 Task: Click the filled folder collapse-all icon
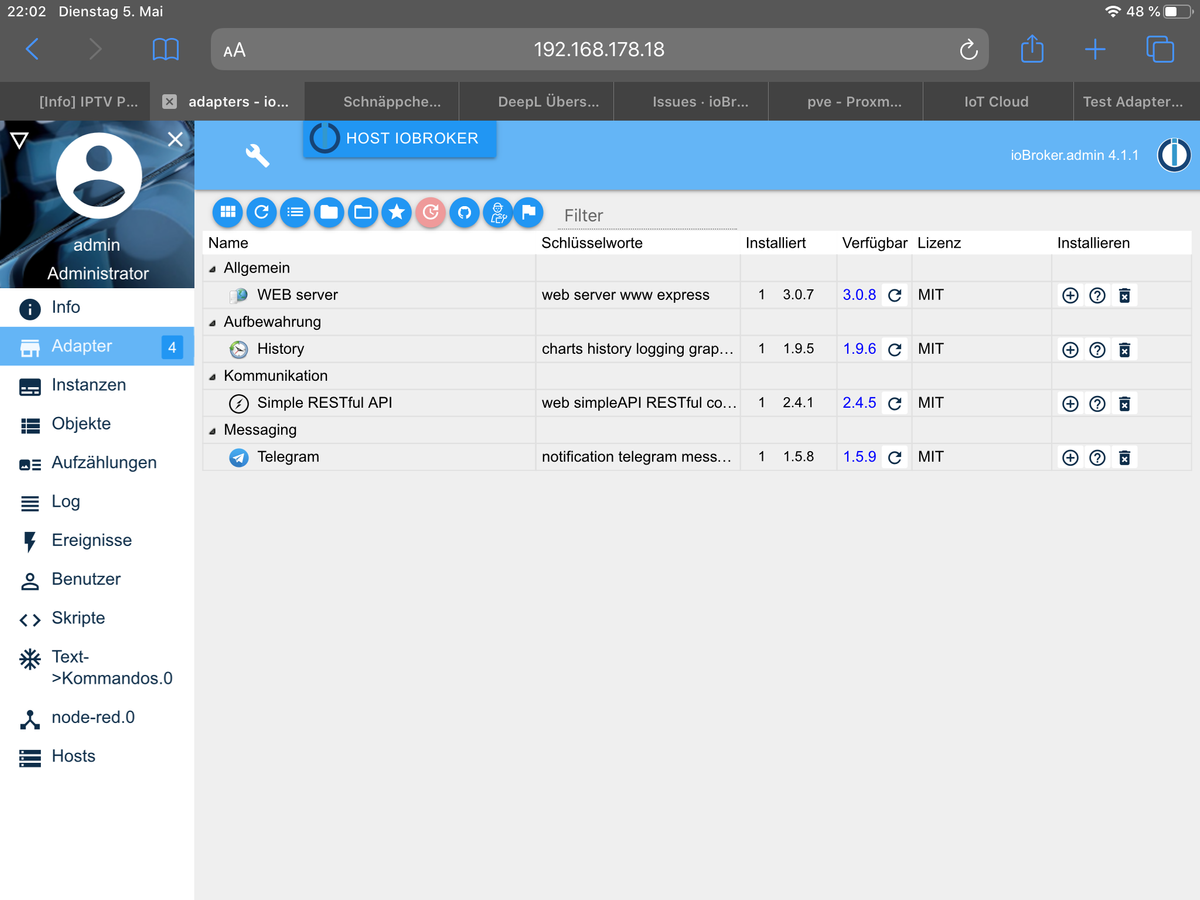point(329,212)
